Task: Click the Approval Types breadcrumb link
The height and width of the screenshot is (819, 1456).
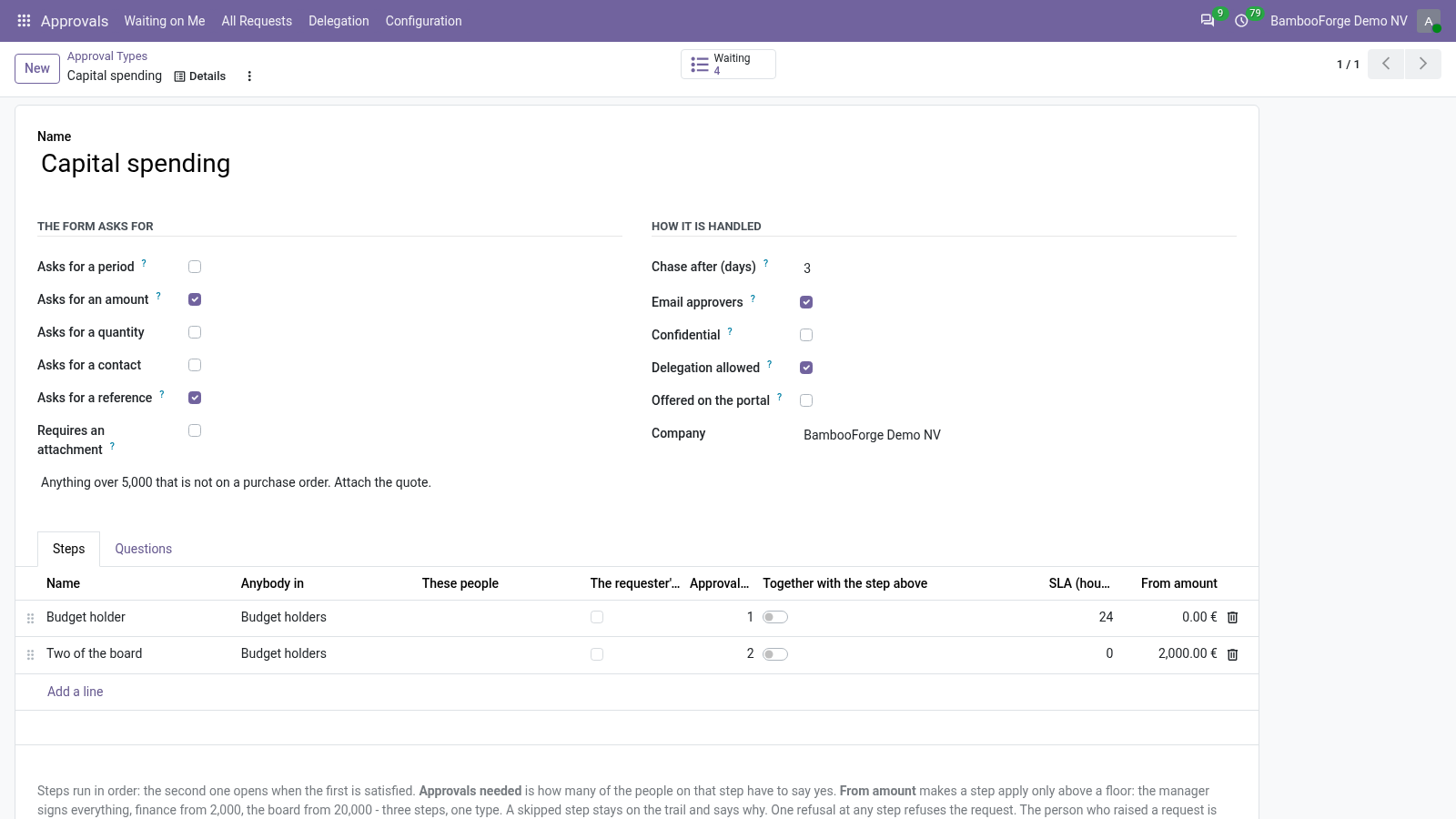Action: [x=107, y=56]
